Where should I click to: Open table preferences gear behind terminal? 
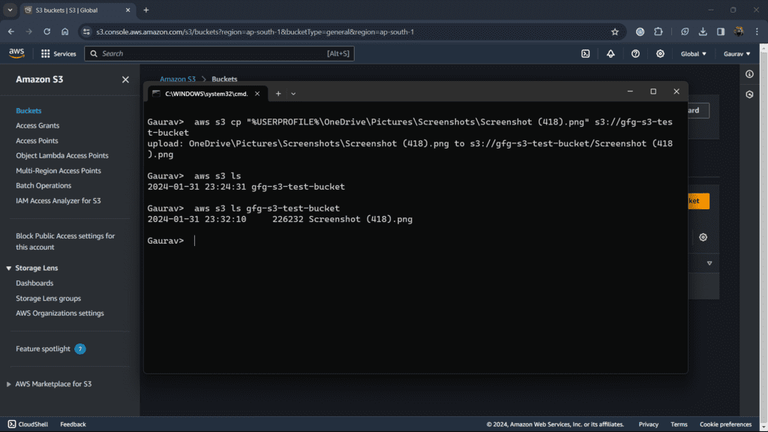(x=703, y=238)
